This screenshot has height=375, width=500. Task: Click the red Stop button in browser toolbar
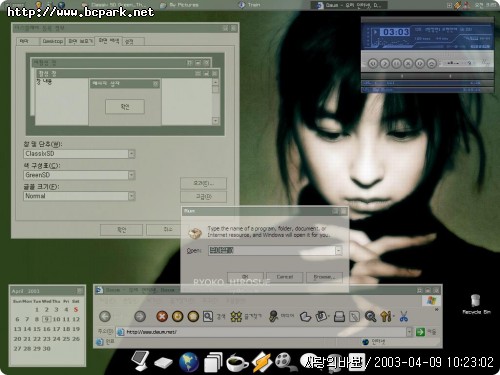tap(162, 316)
